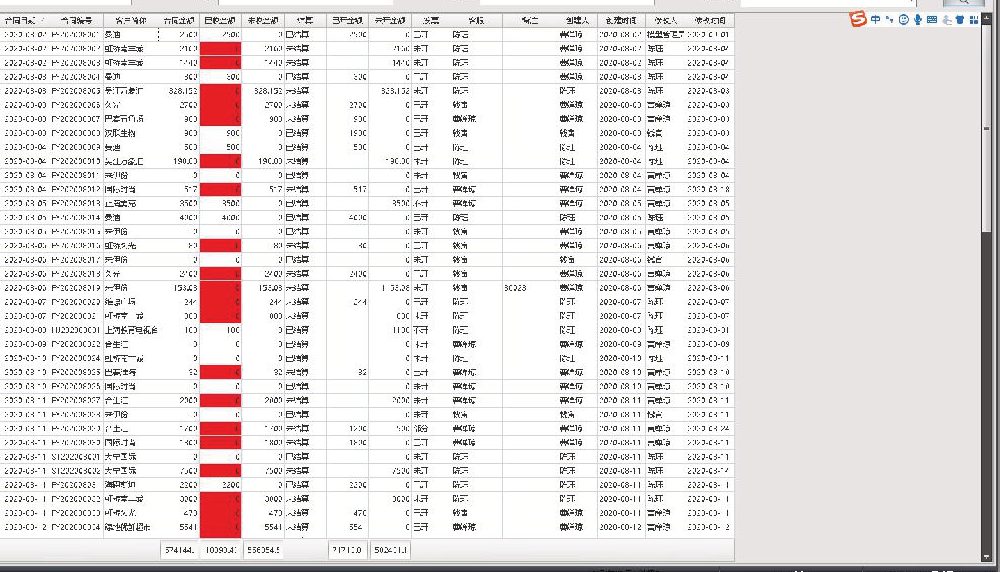Click the 创建人 creator column header

578,20
